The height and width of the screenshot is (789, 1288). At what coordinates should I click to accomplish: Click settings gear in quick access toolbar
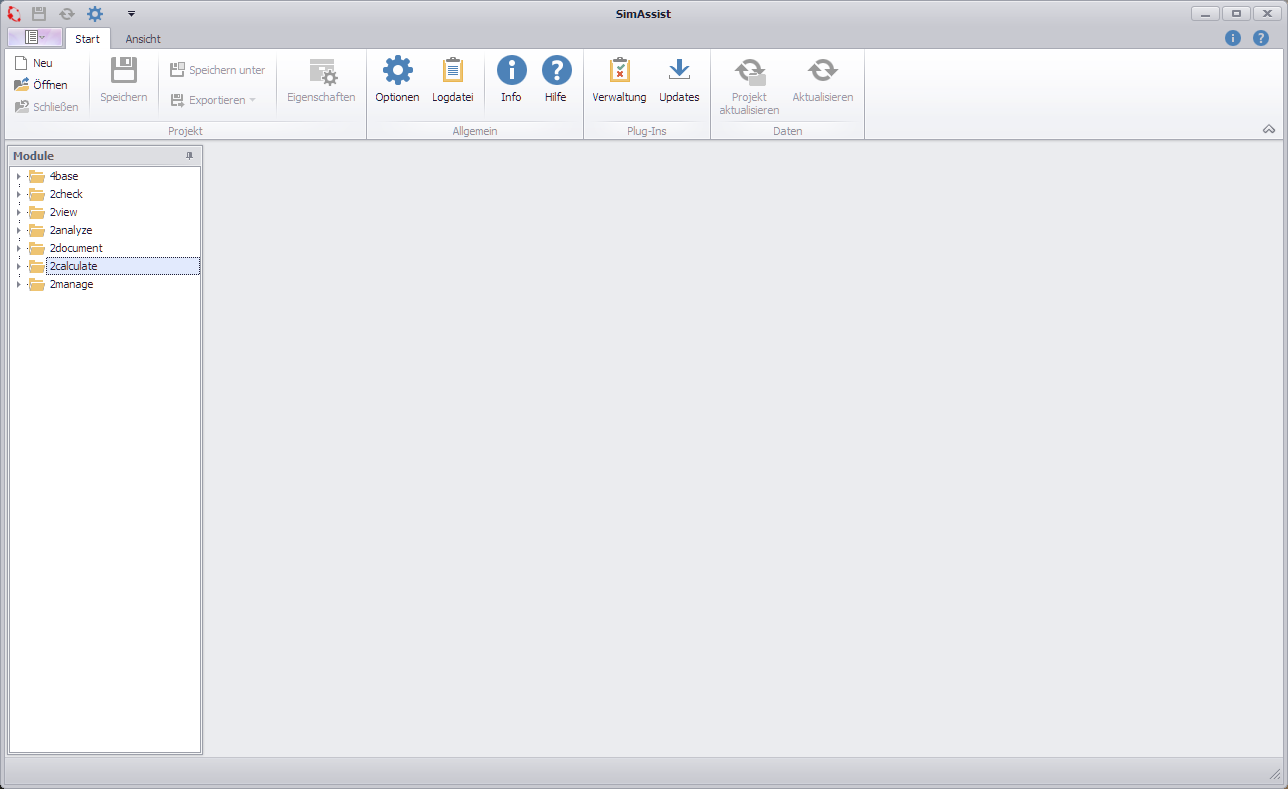pyautogui.click(x=95, y=14)
